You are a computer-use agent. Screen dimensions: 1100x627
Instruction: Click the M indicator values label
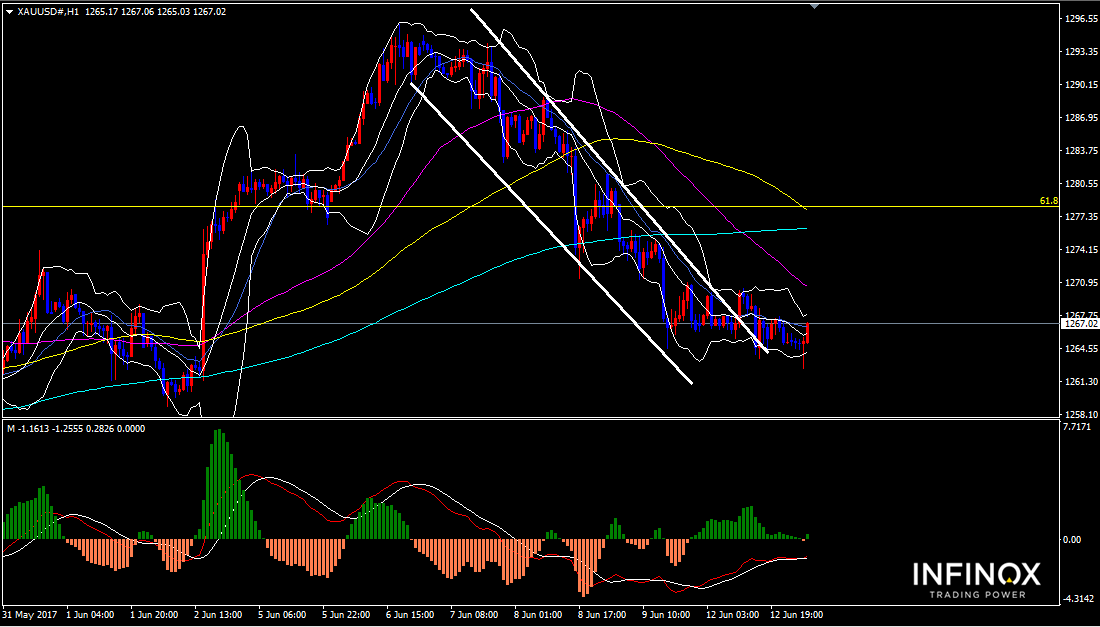click(75, 428)
